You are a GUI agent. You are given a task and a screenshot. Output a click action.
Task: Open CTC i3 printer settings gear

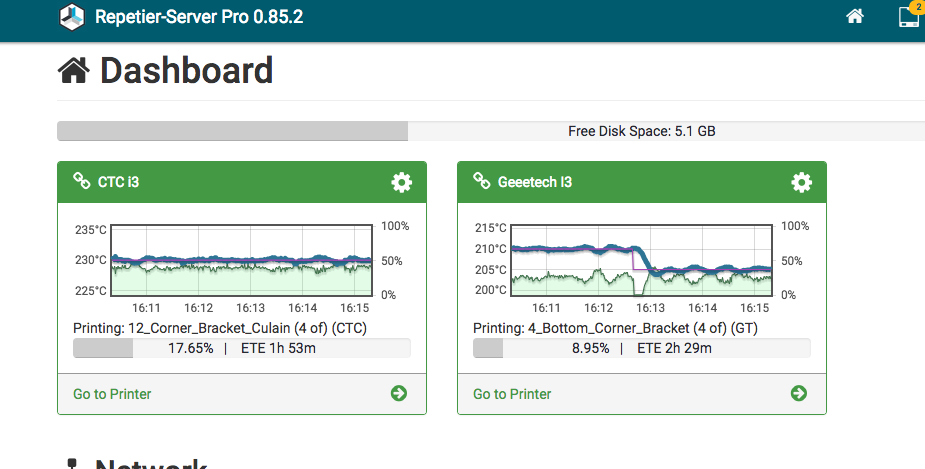point(401,182)
